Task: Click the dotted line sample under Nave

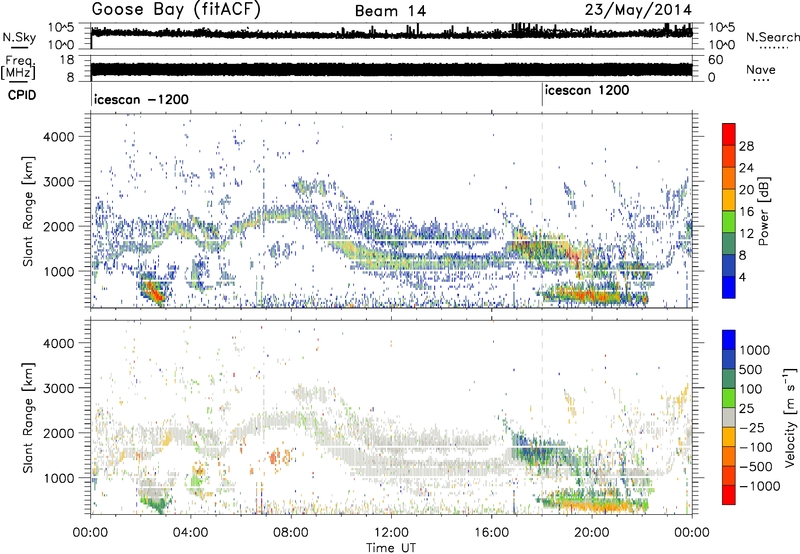Action: point(761,80)
